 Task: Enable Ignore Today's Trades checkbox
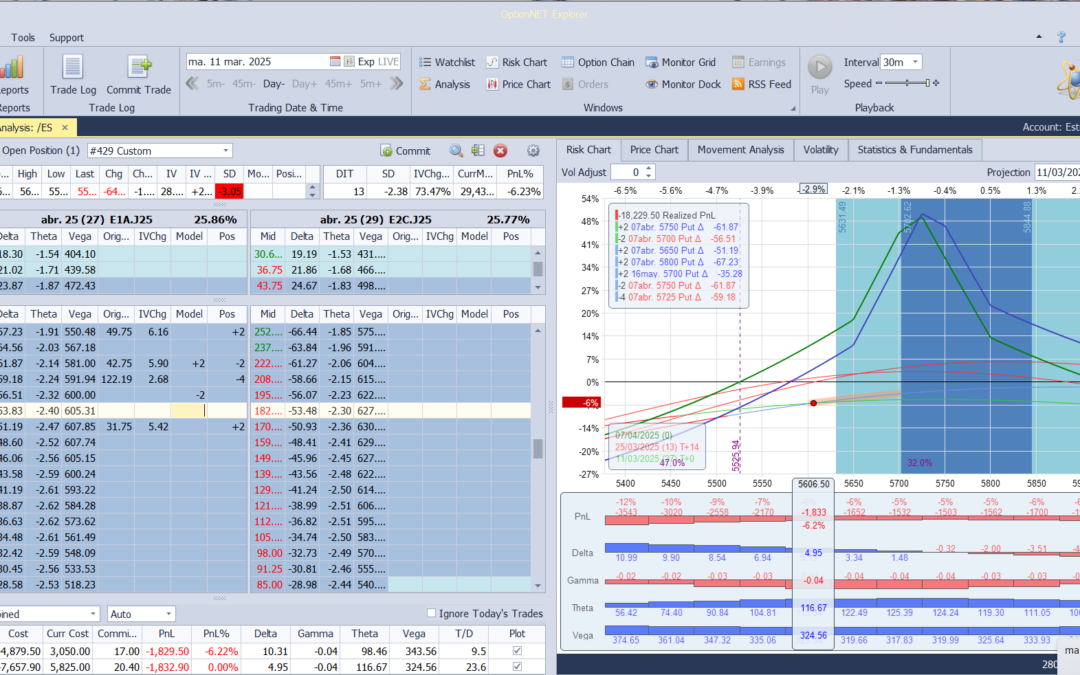(432, 613)
